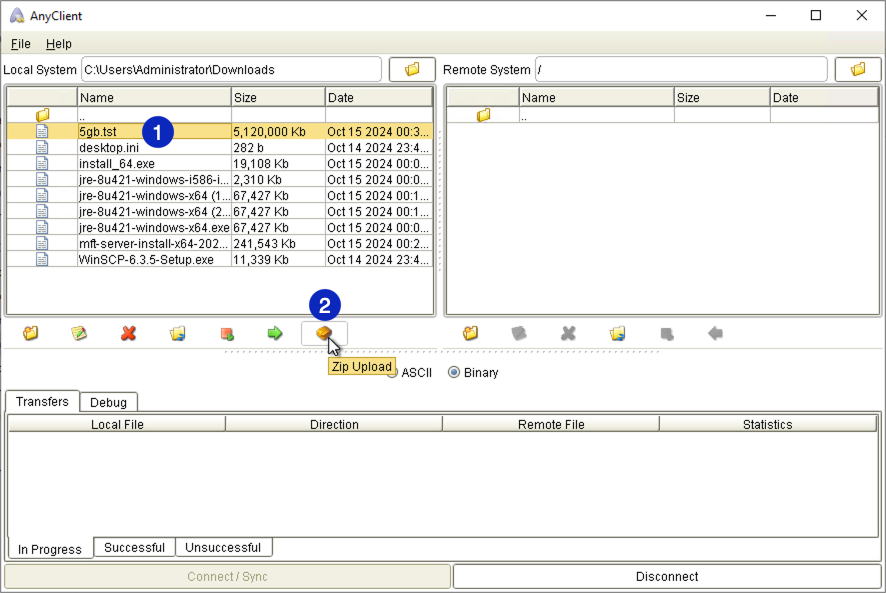
Task: Create new folder in local system toolbar
Action: tap(31, 333)
